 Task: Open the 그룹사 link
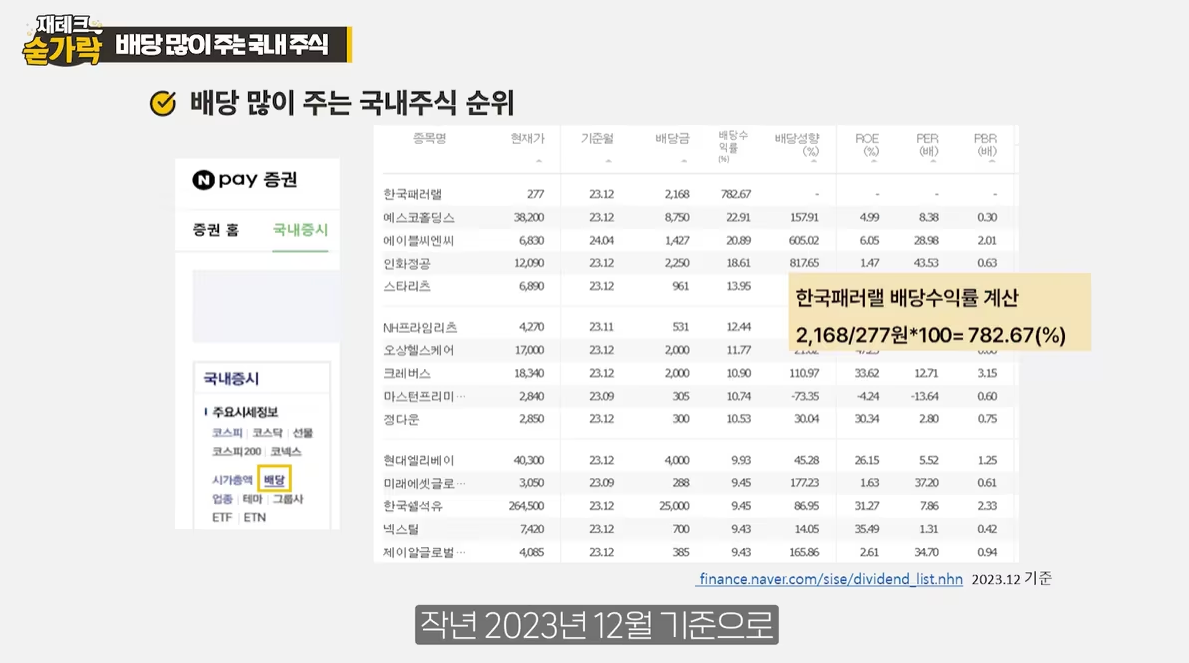point(288,499)
